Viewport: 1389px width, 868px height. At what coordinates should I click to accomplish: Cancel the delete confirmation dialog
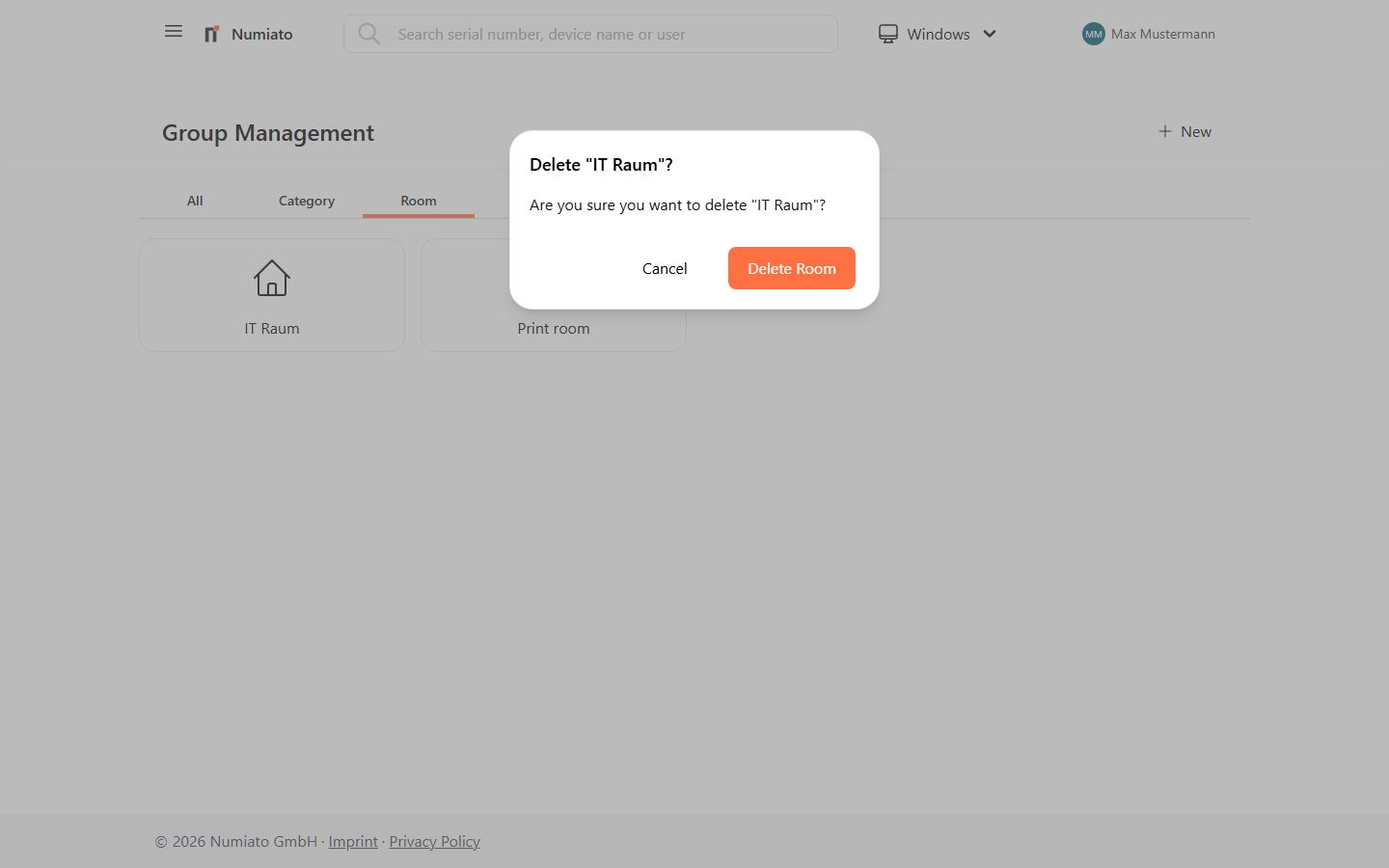coord(665,268)
